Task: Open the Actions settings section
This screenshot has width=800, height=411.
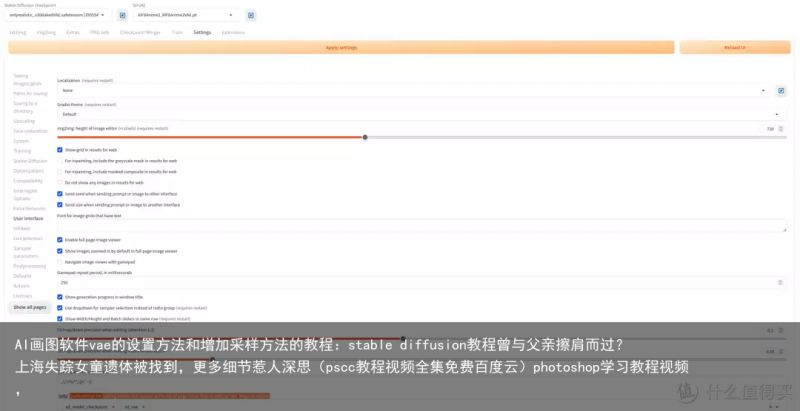Action: [21, 286]
